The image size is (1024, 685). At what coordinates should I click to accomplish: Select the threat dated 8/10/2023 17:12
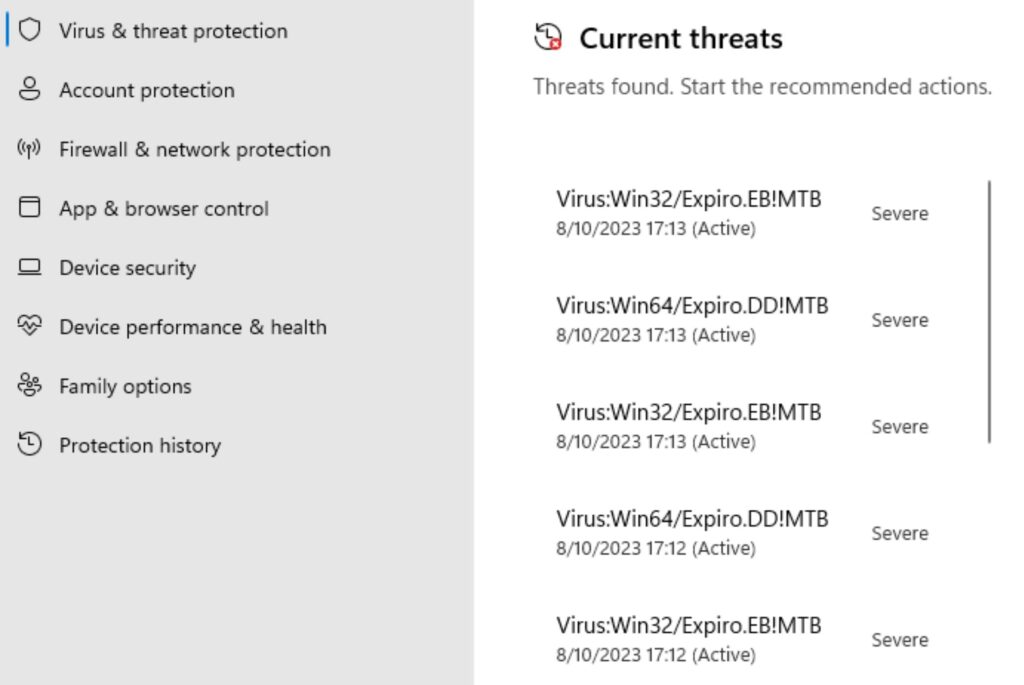693,519
